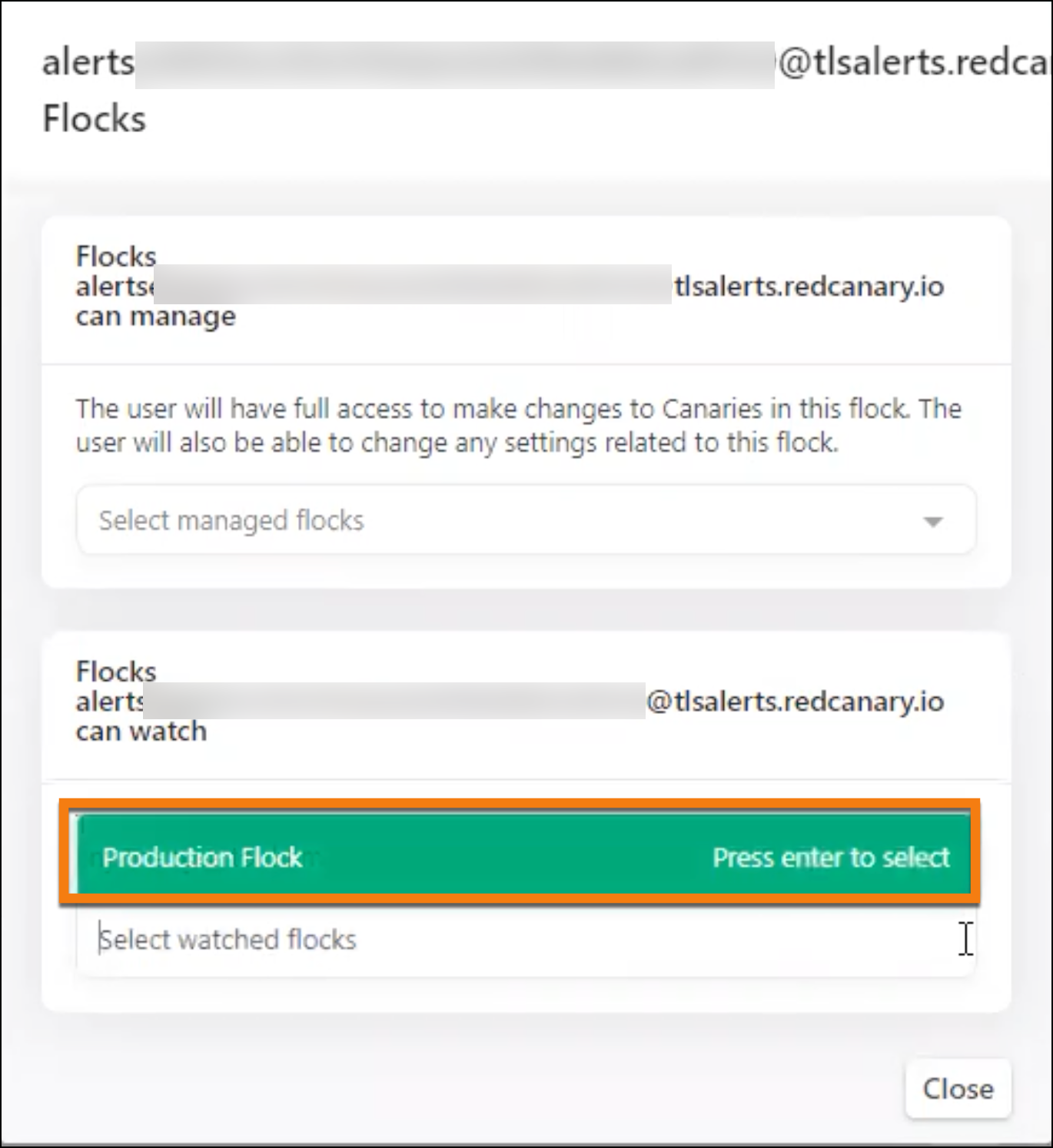Click Flocks label above can watch
The width and height of the screenshot is (1053, 1148).
click(x=116, y=672)
